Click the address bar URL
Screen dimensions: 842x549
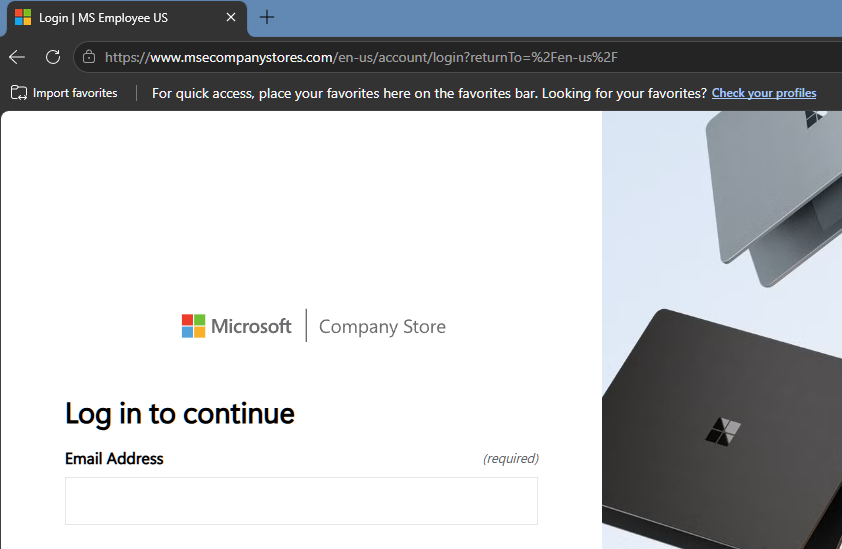[x=361, y=57]
